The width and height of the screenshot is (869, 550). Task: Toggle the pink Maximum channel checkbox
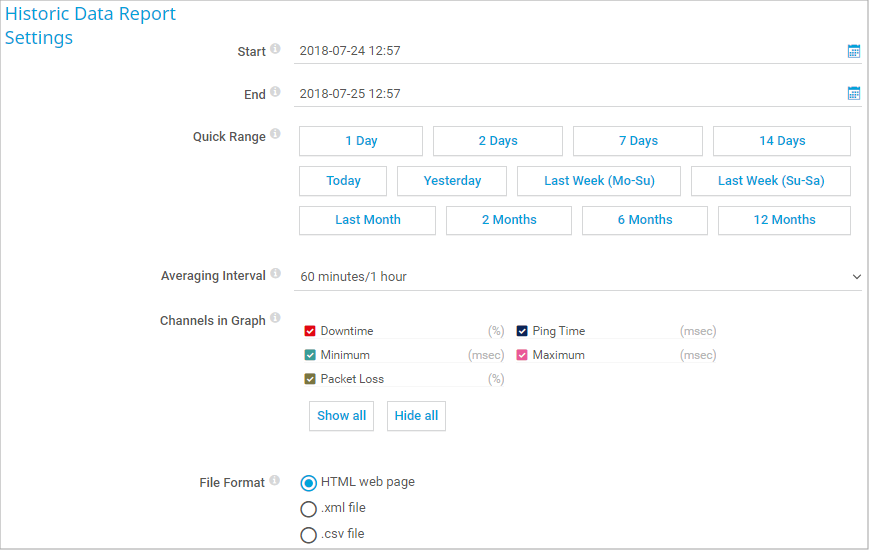(522, 355)
